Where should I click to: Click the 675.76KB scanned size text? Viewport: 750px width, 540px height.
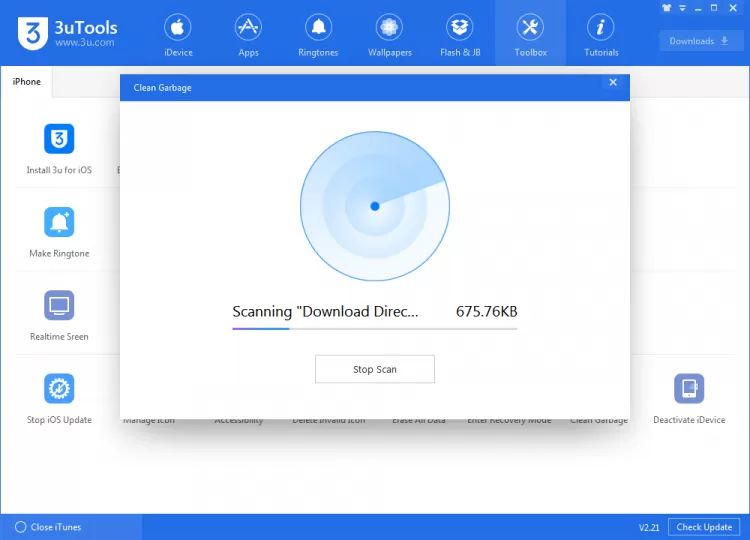coord(486,311)
